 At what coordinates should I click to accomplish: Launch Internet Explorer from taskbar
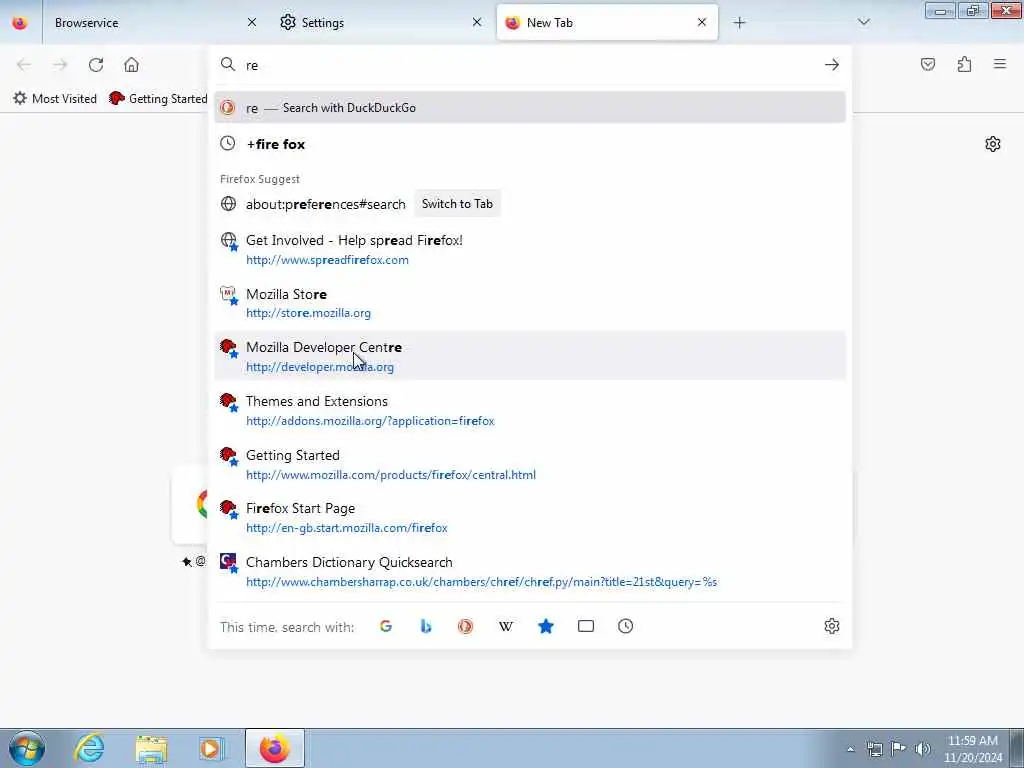click(89, 748)
